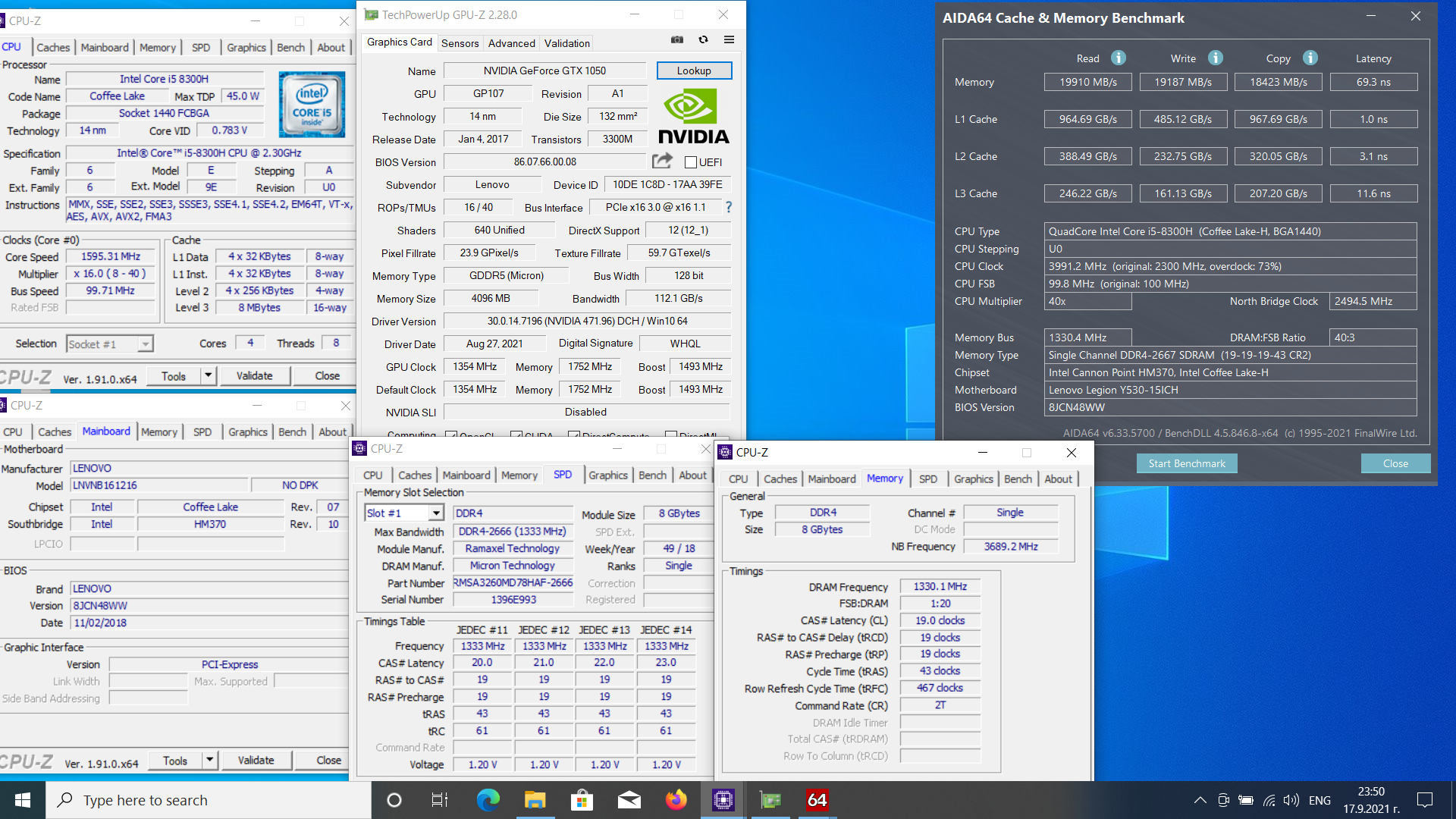
Task: Show hidden tray icons chevron
Action: [x=1200, y=800]
